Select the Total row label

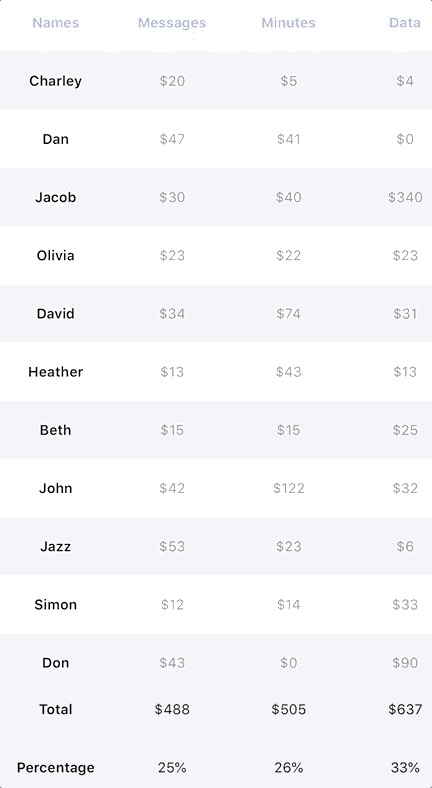(x=55, y=710)
